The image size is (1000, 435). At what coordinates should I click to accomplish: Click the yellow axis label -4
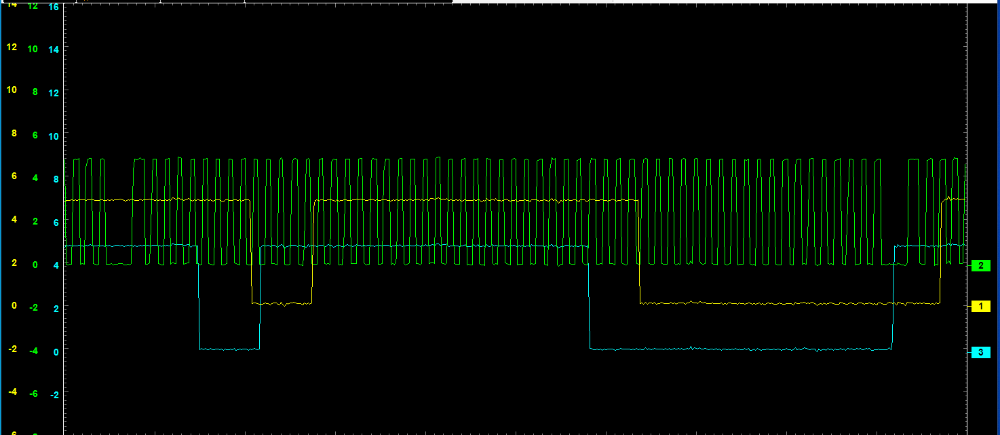[12, 392]
